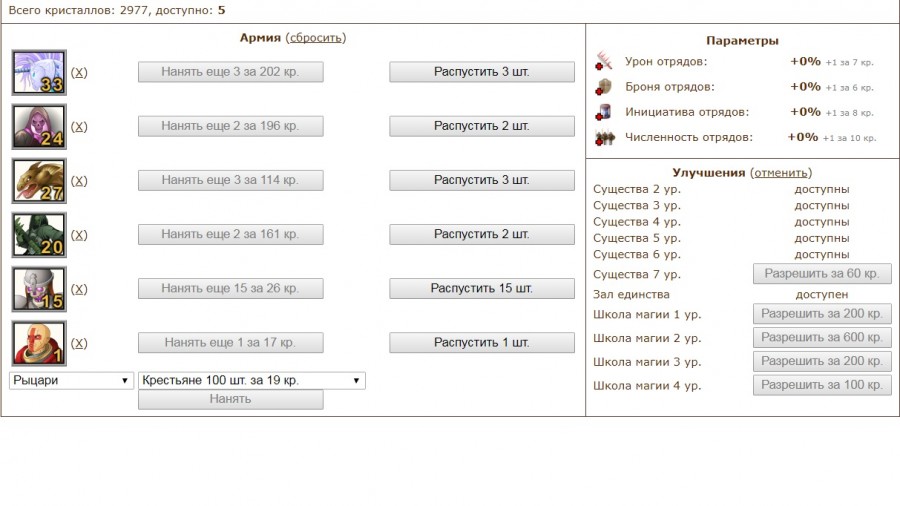Click Распустить 15 шт. button
Screen dimensions: 900x506
pyautogui.click(x=482, y=289)
